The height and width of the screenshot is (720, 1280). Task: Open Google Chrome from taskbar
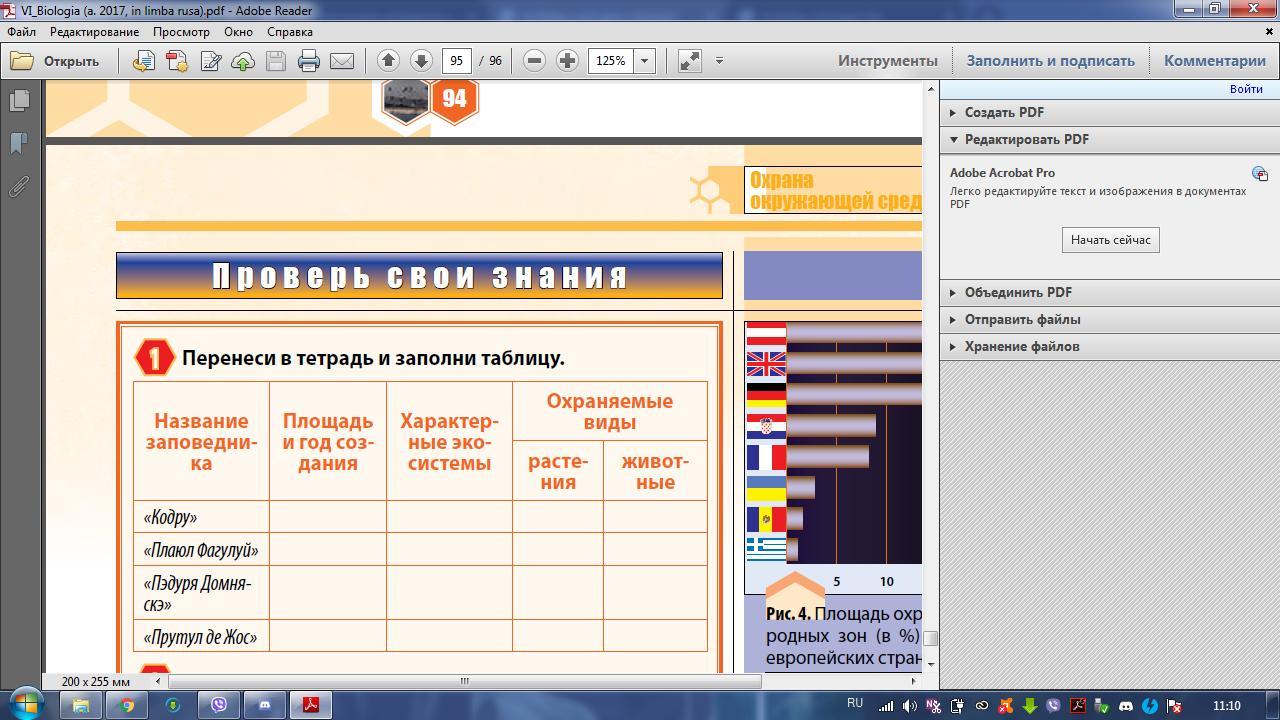[127, 705]
